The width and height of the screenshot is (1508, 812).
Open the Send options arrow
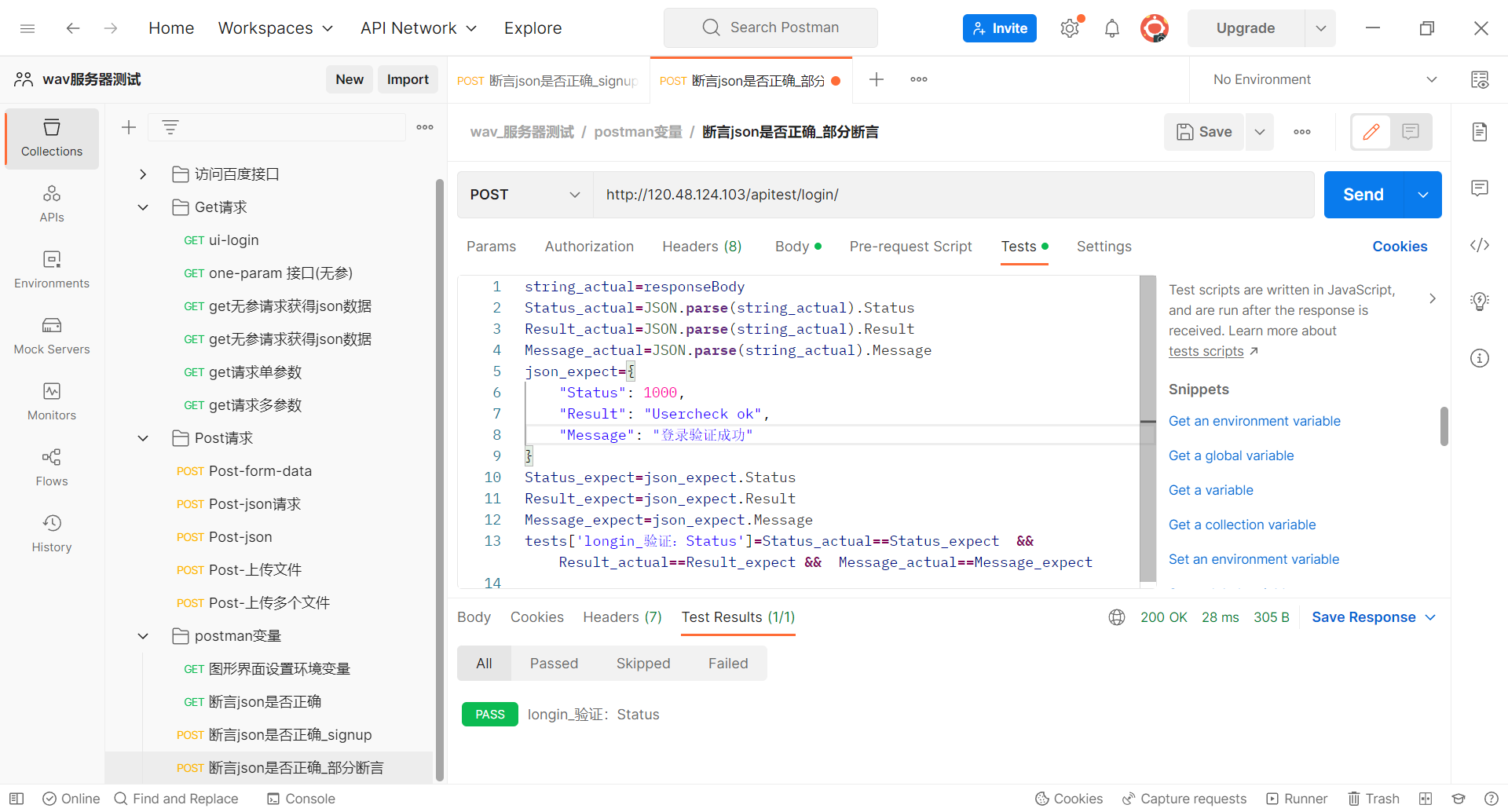(1423, 195)
